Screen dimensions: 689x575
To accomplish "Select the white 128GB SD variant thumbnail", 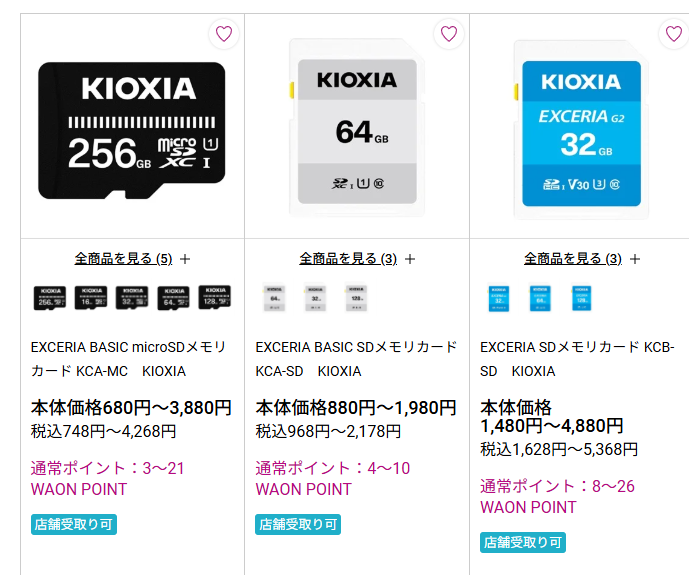I will coord(357,297).
